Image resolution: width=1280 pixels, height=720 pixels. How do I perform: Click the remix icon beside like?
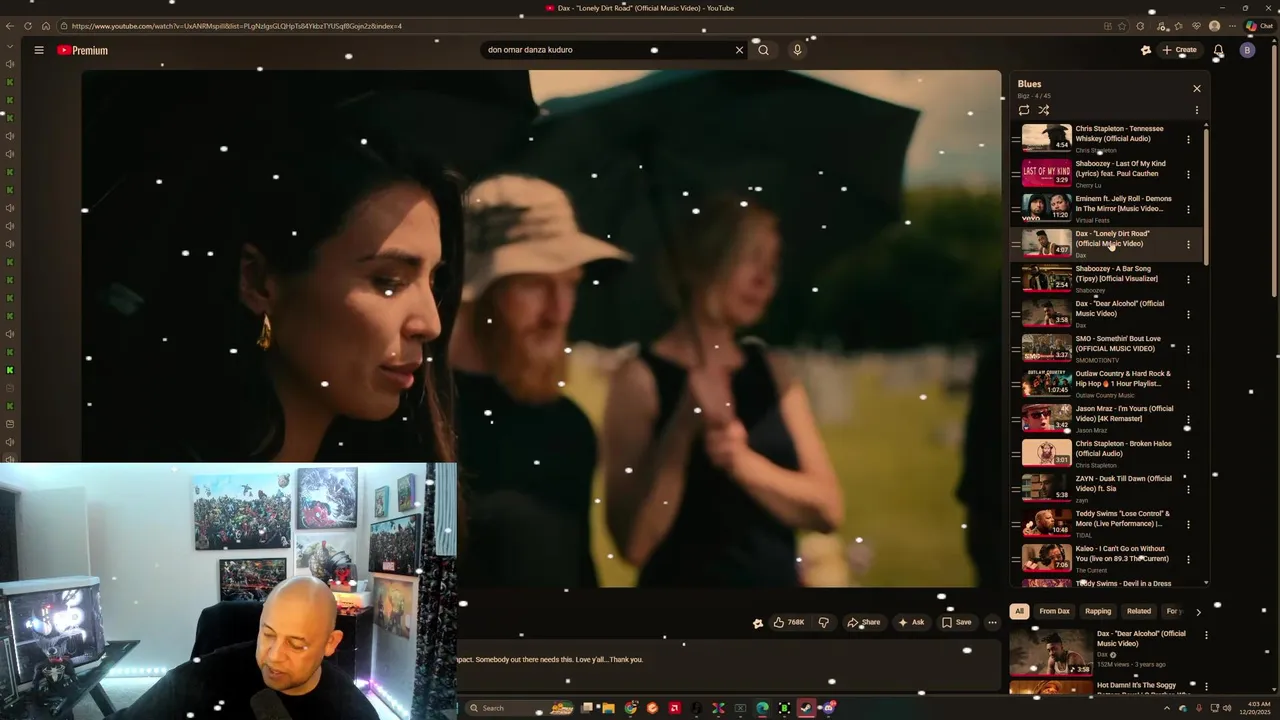[757, 622]
